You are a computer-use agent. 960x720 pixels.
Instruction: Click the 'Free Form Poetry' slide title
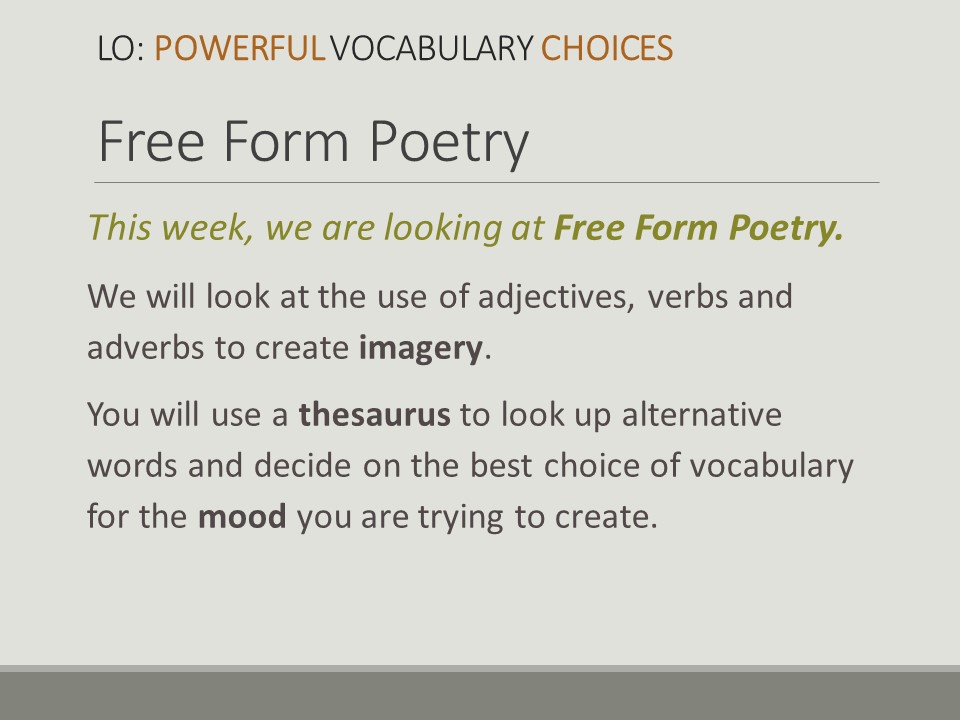pos(313,143)
